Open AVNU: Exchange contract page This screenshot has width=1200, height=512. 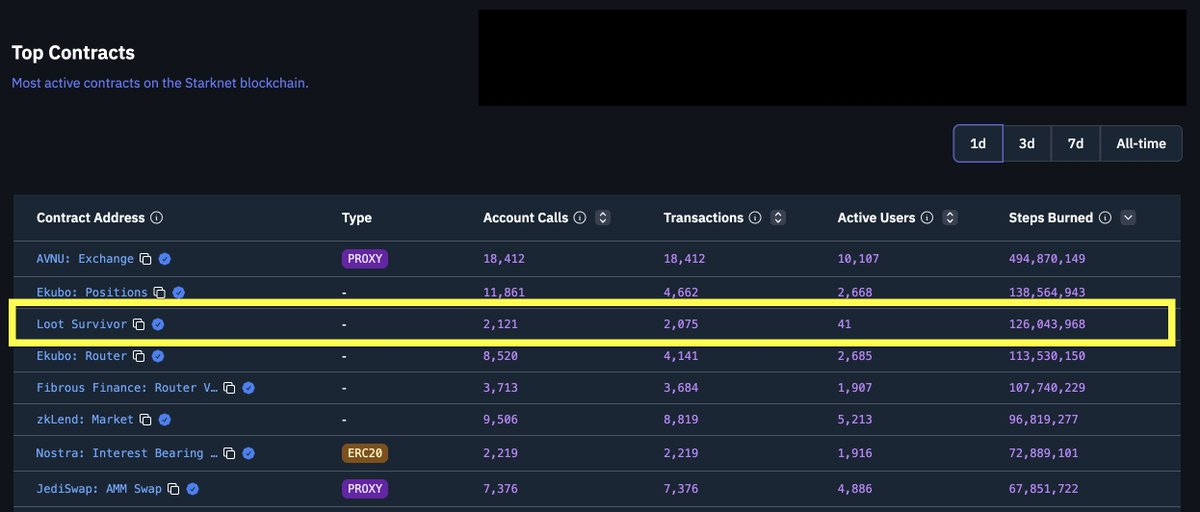85,259
